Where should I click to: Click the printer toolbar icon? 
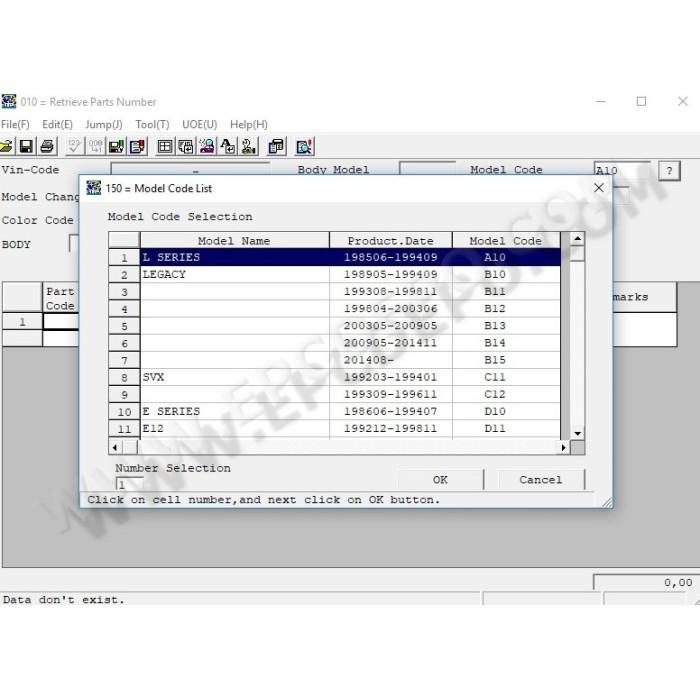click(x=47, y=146)
